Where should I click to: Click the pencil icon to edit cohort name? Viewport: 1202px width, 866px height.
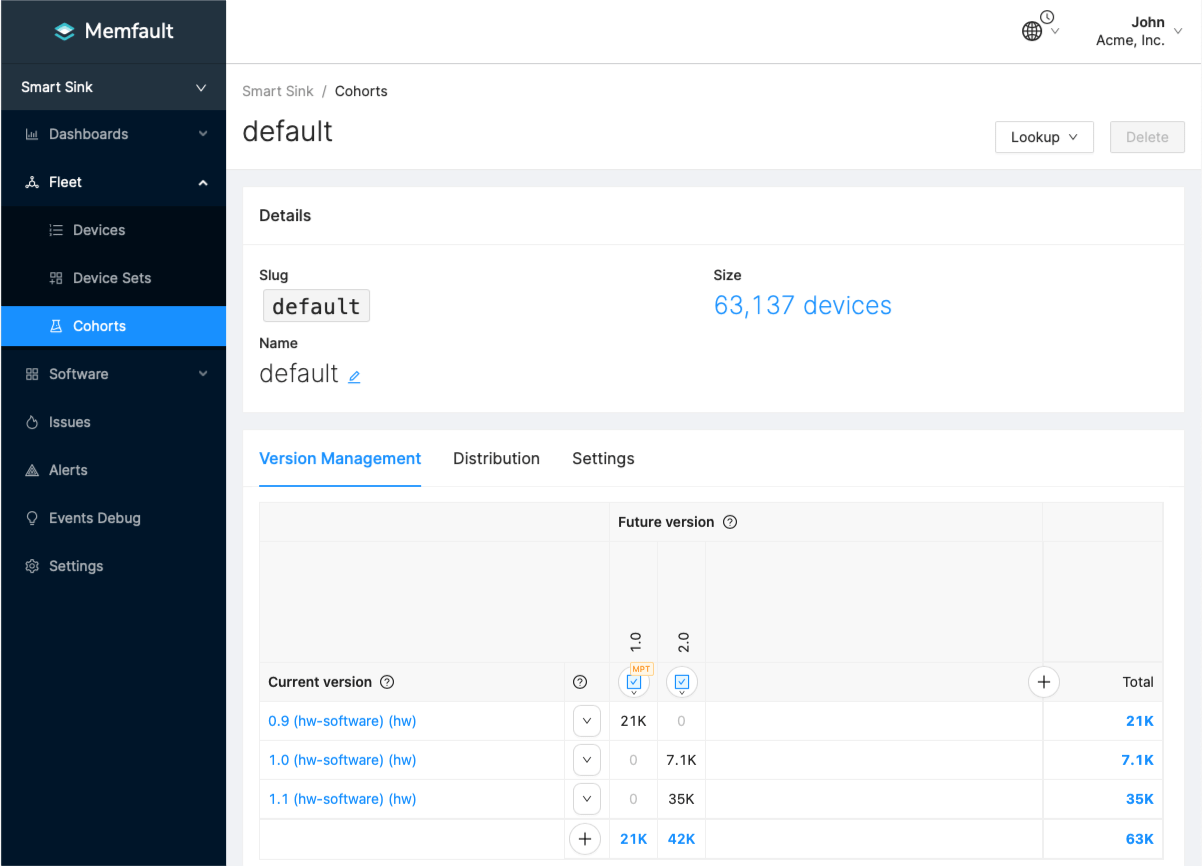click(x=354, y=377)
